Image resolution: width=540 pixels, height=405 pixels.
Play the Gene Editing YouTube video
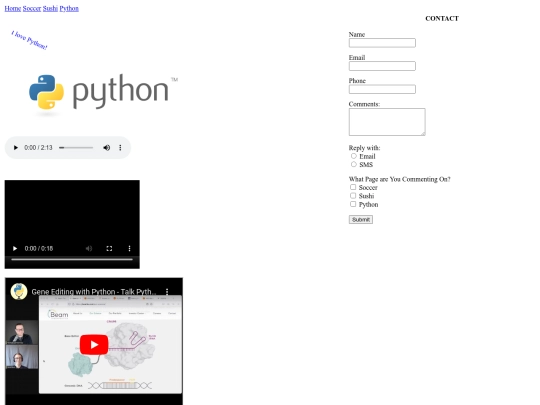click(x=94, y=344)
